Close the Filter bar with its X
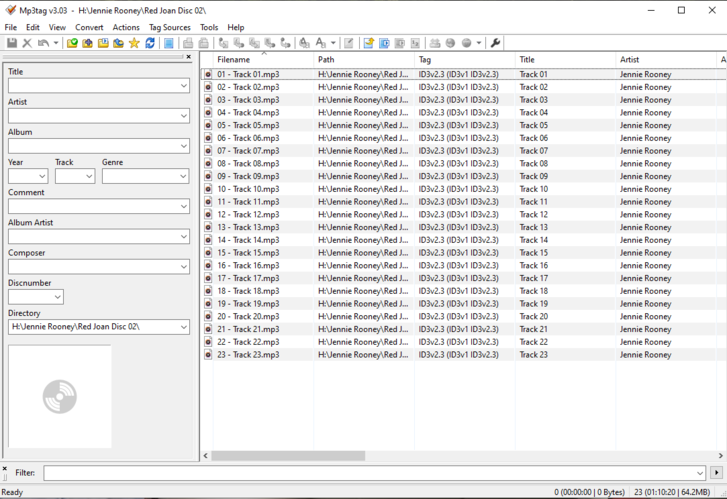The image size is (727, 499). pyautogui.click(x=5, y=469)
